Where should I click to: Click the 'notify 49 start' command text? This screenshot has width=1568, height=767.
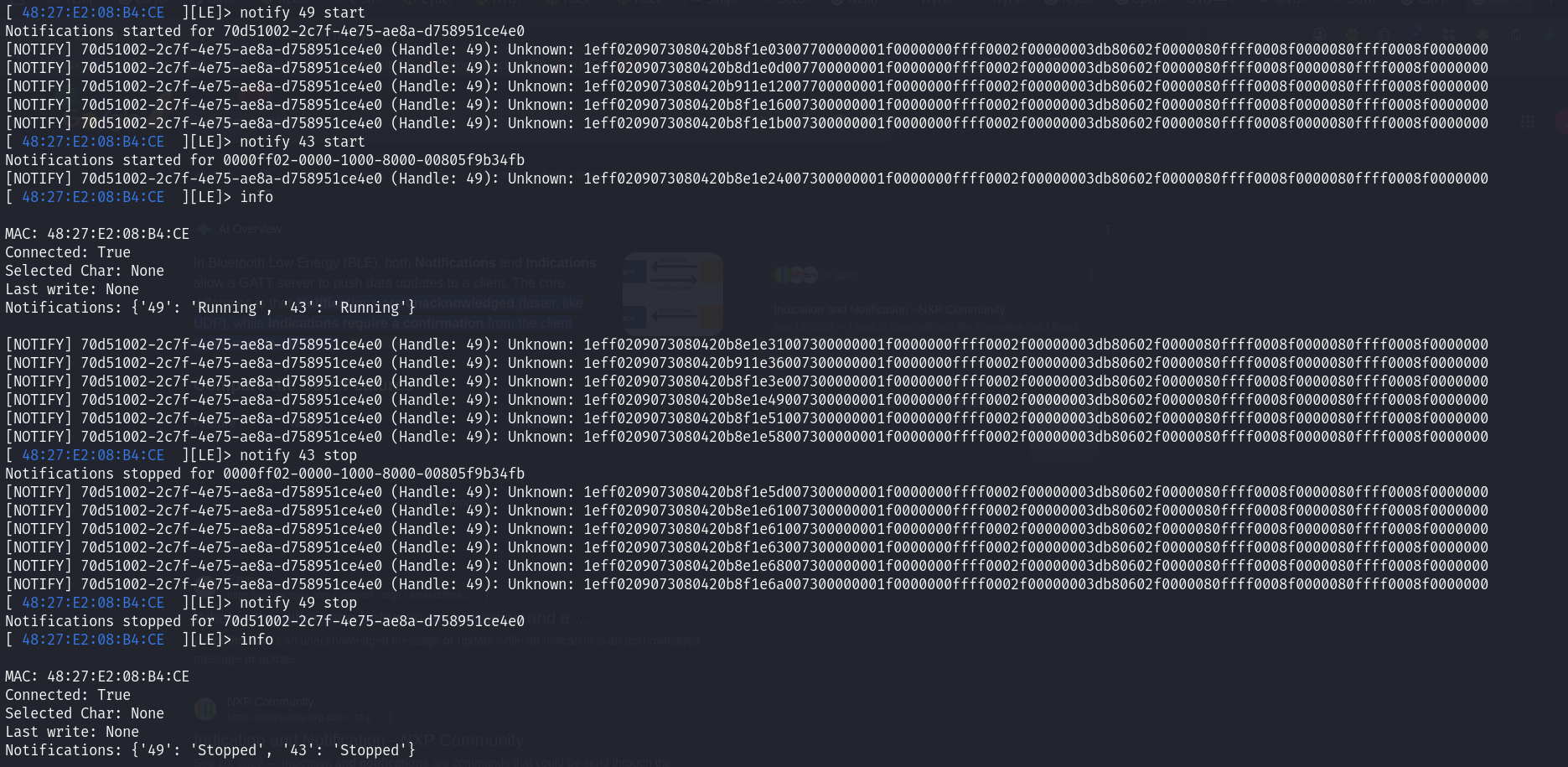coord(303,13)
